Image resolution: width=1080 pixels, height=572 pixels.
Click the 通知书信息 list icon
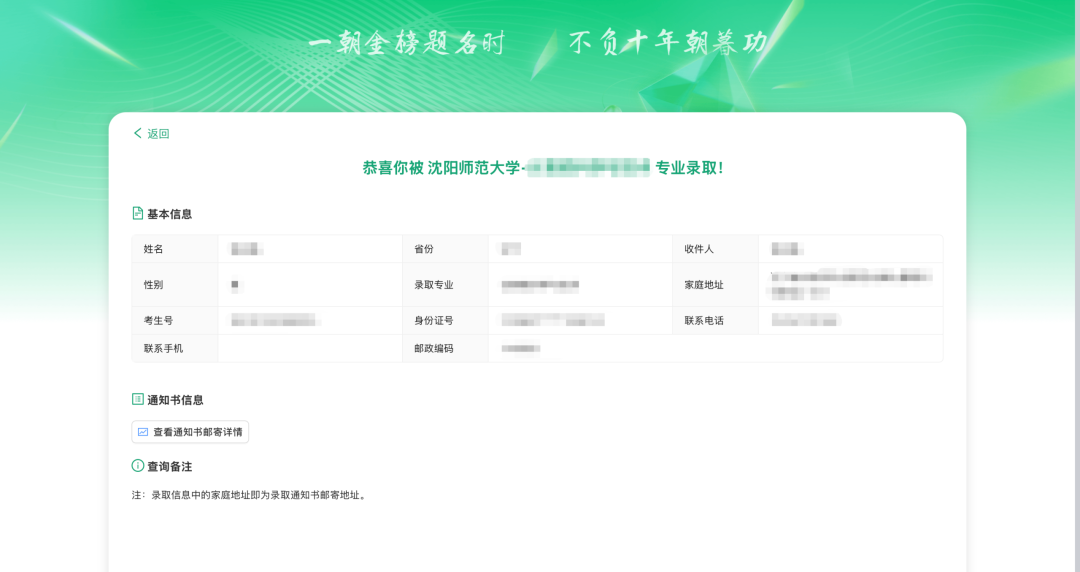pyautogui.click(x=138, y=399)
